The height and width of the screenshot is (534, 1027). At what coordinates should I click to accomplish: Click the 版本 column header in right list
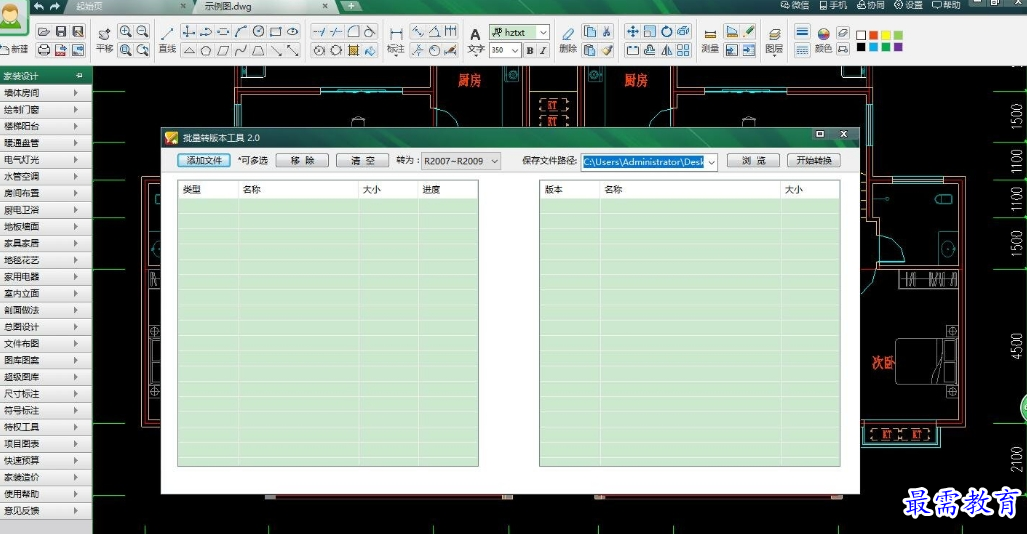click(570, 189)
